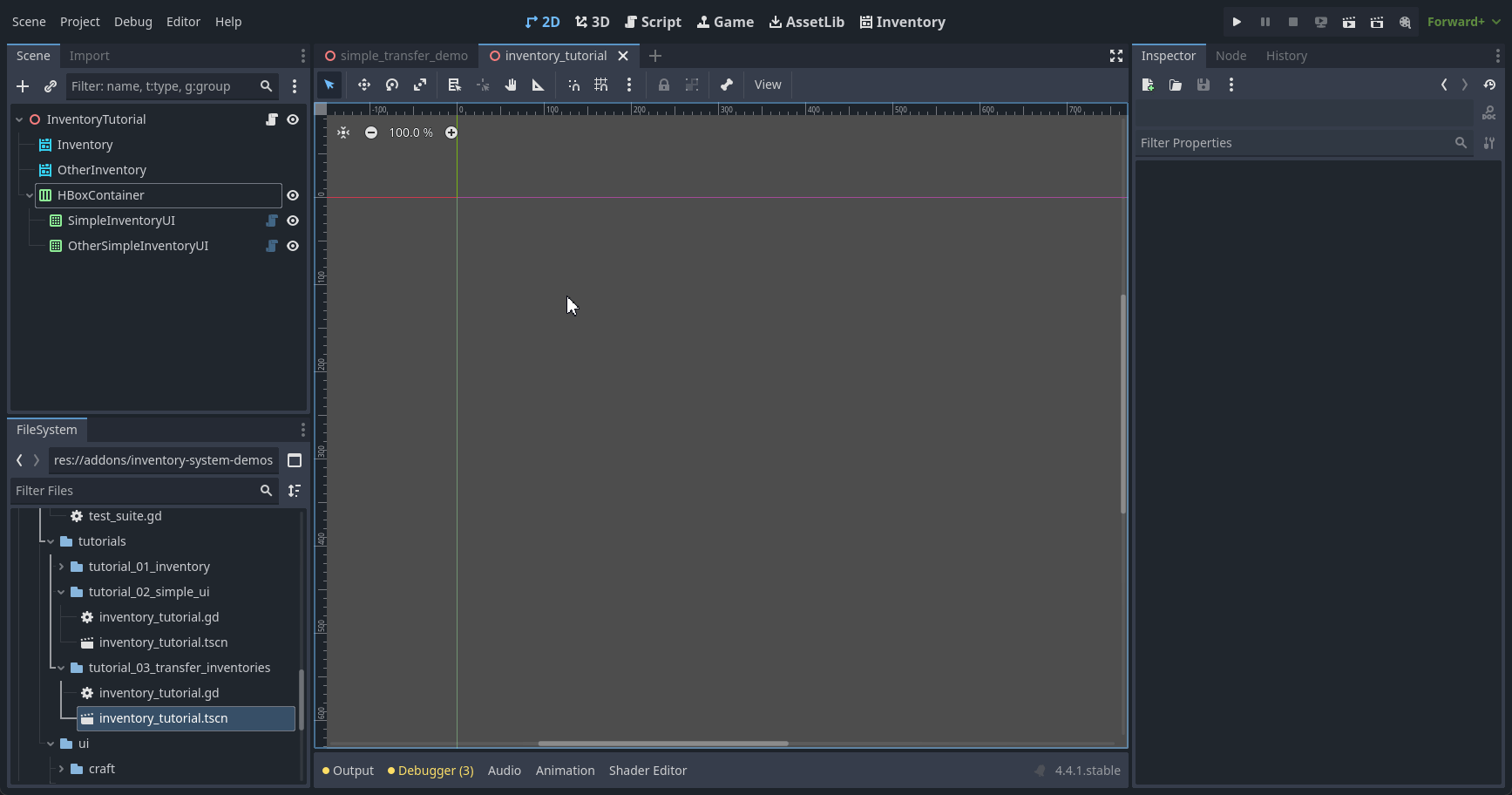Toggle visibility of InventoryTutorial node
The height and width of the screenshot is (795, 1512).
click(x=293, y=119)
